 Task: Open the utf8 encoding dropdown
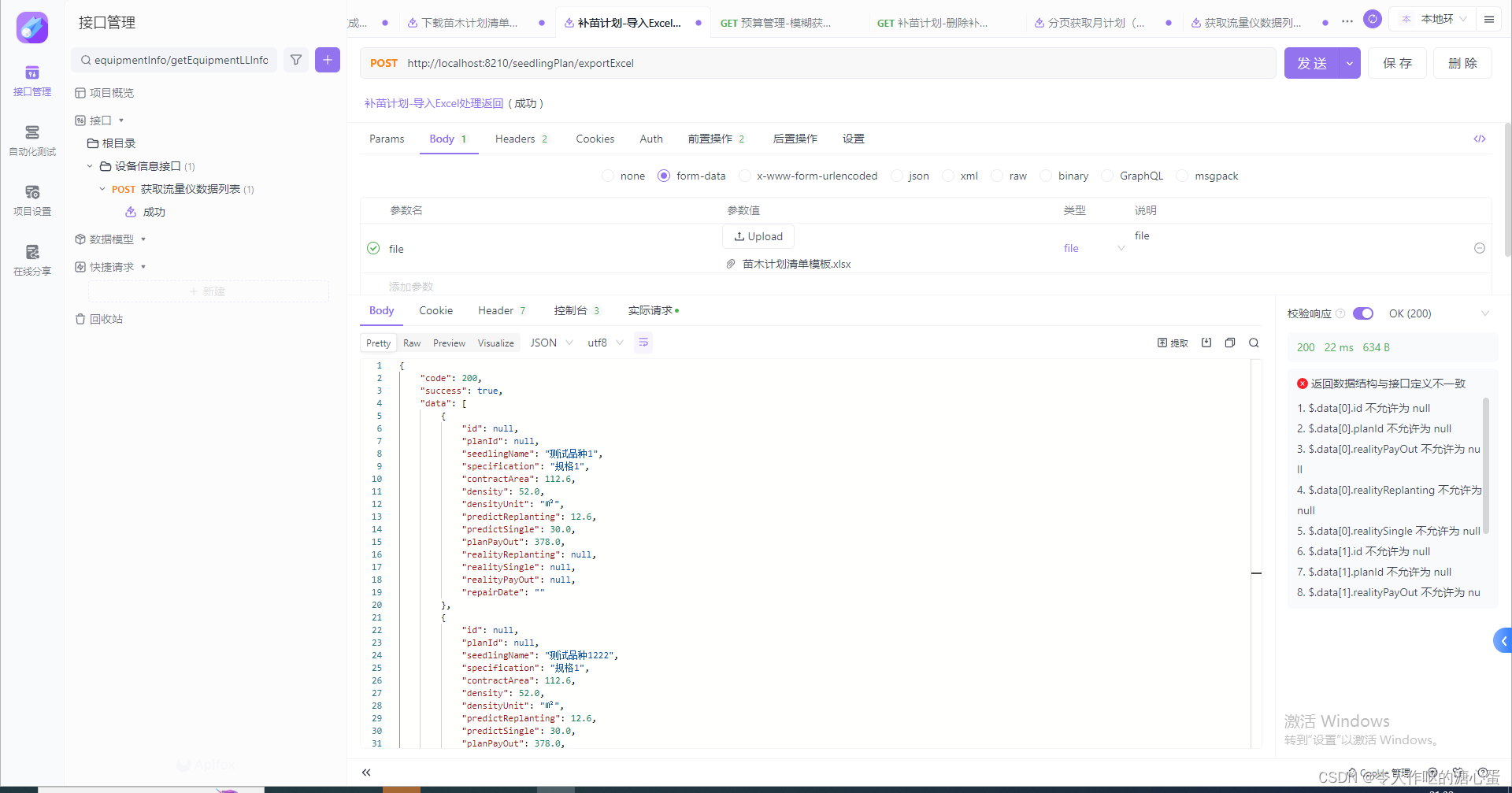[x=606, y=343]
